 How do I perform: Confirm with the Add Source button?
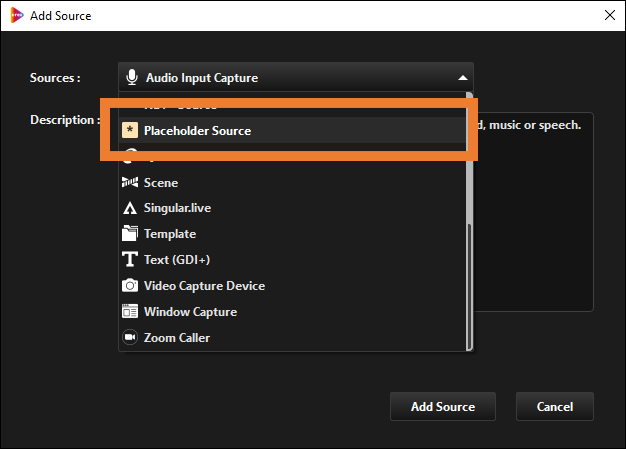point(443,406)
